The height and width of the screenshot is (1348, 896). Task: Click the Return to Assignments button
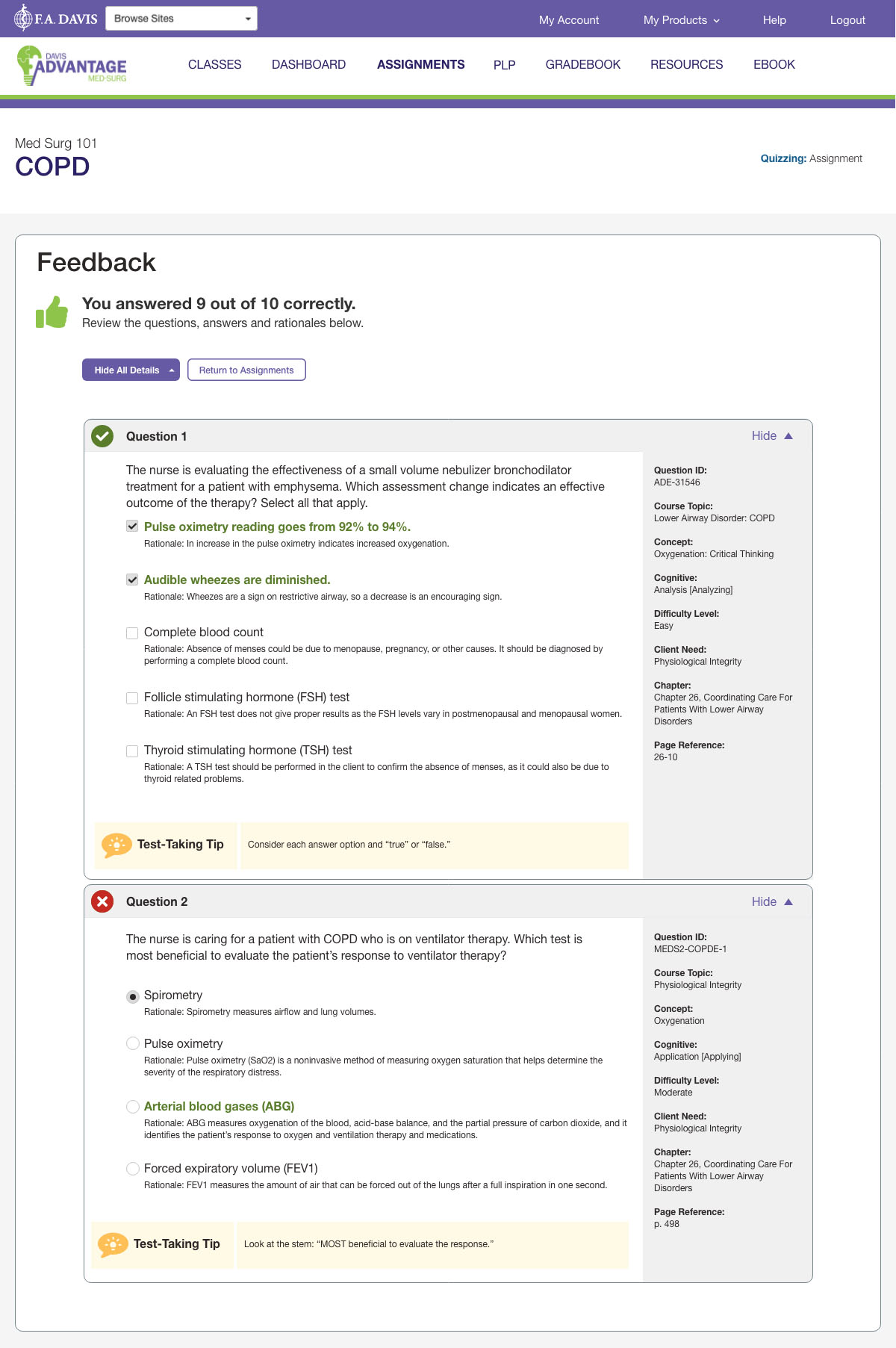coord(246,370)
